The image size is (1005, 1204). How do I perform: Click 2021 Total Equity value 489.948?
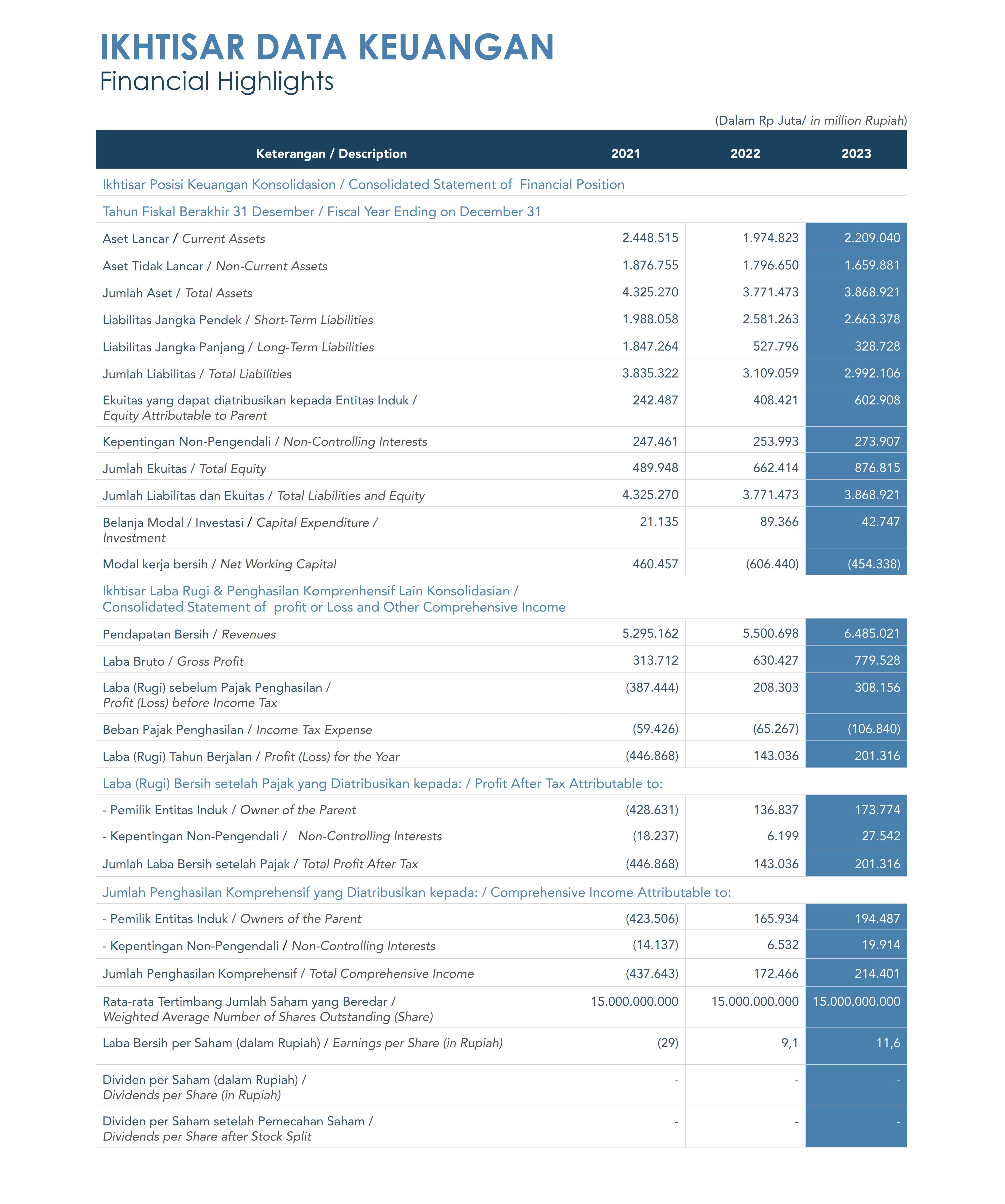click(x=655, y=468)
